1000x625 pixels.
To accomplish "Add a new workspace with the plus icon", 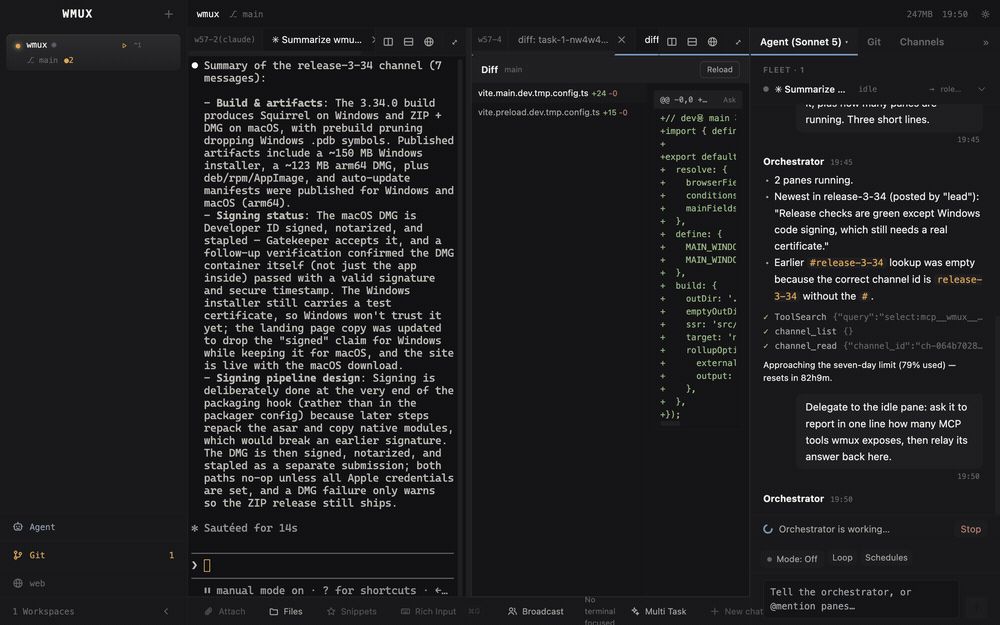I will 168,14.
